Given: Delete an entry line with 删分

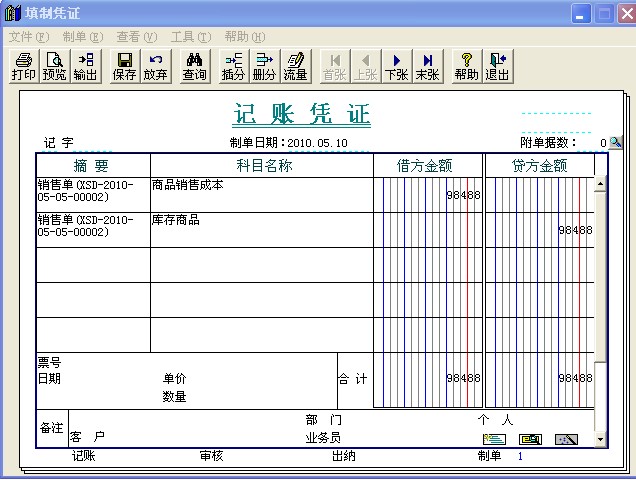Looking at the screenshot, I should [x=265, y=66].
